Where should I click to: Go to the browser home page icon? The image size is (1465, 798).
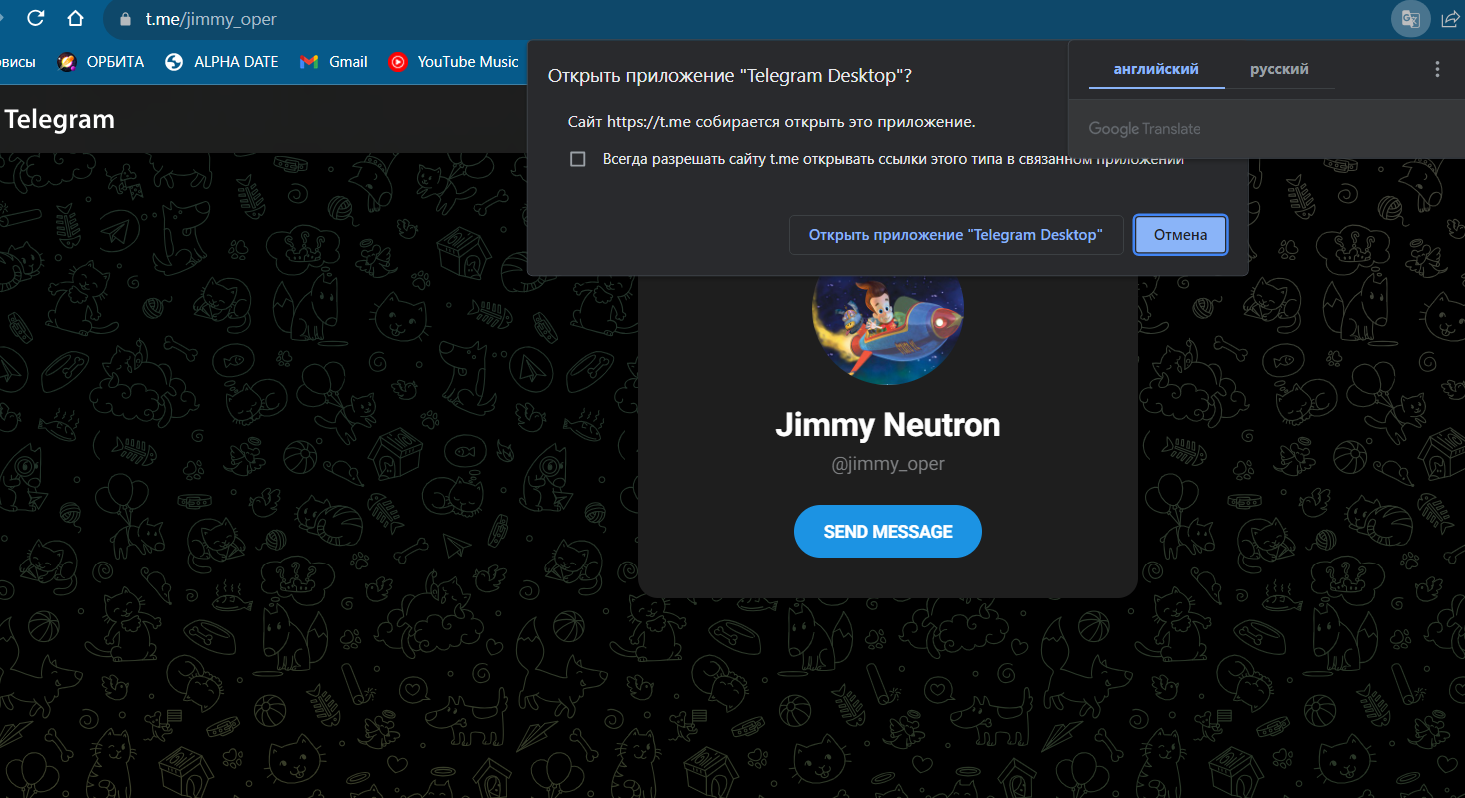75,18
